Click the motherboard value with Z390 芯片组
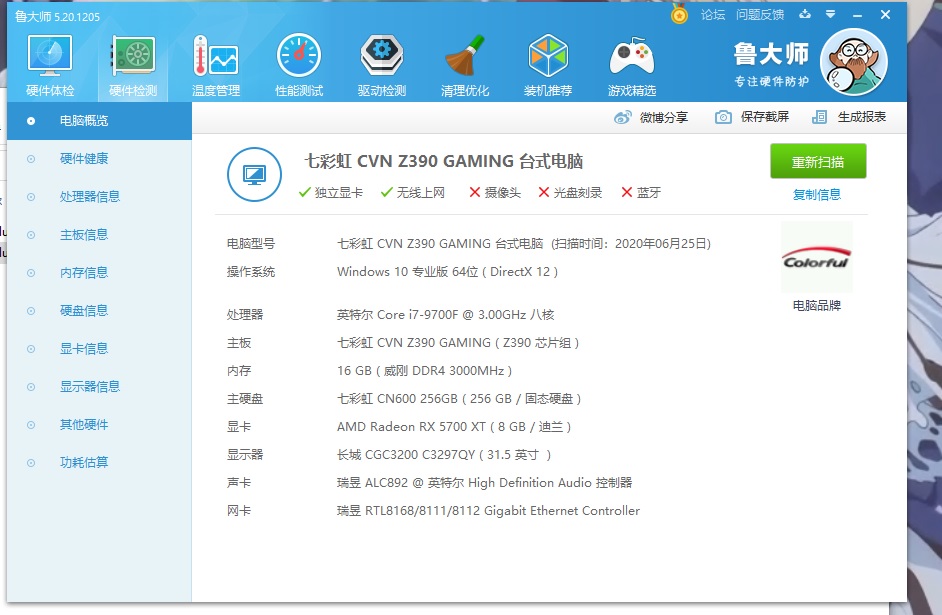942x615 pixels. (458, 343)
